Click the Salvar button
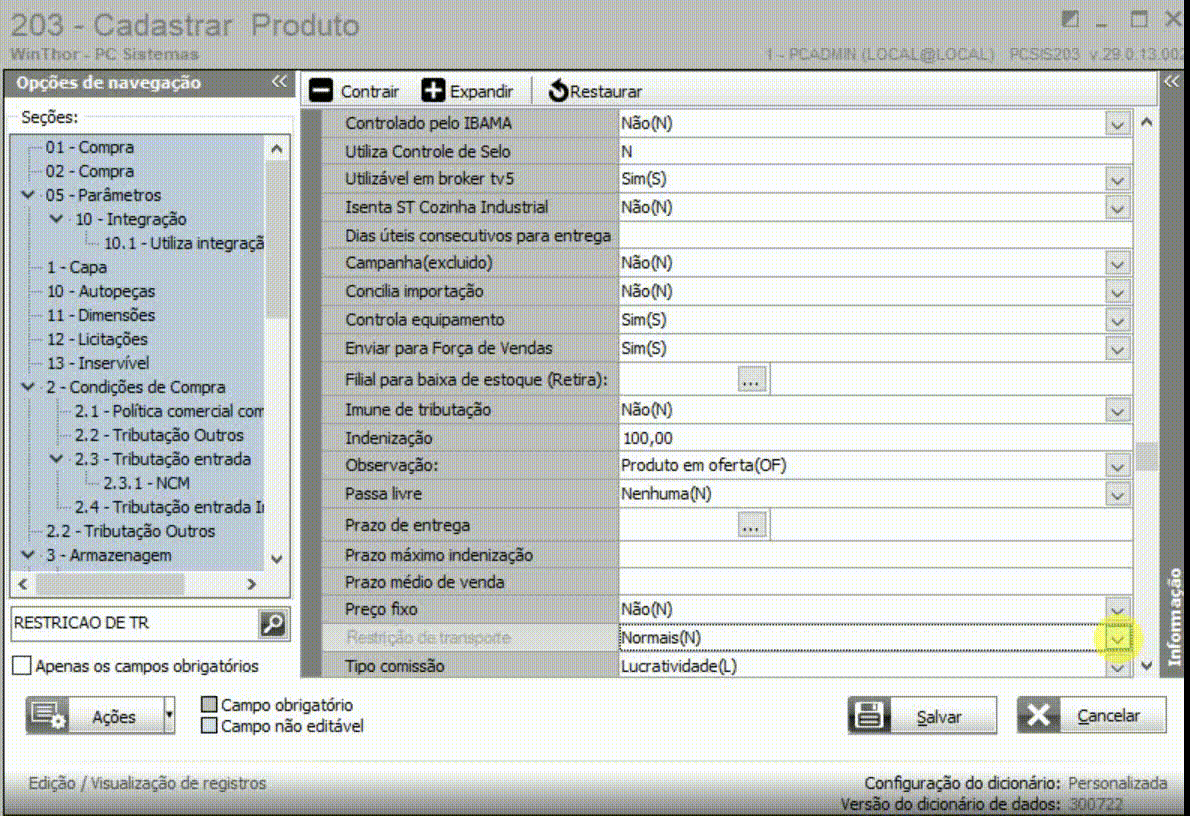This screenshot has width=1190, height=816. (x=922, y=716)
